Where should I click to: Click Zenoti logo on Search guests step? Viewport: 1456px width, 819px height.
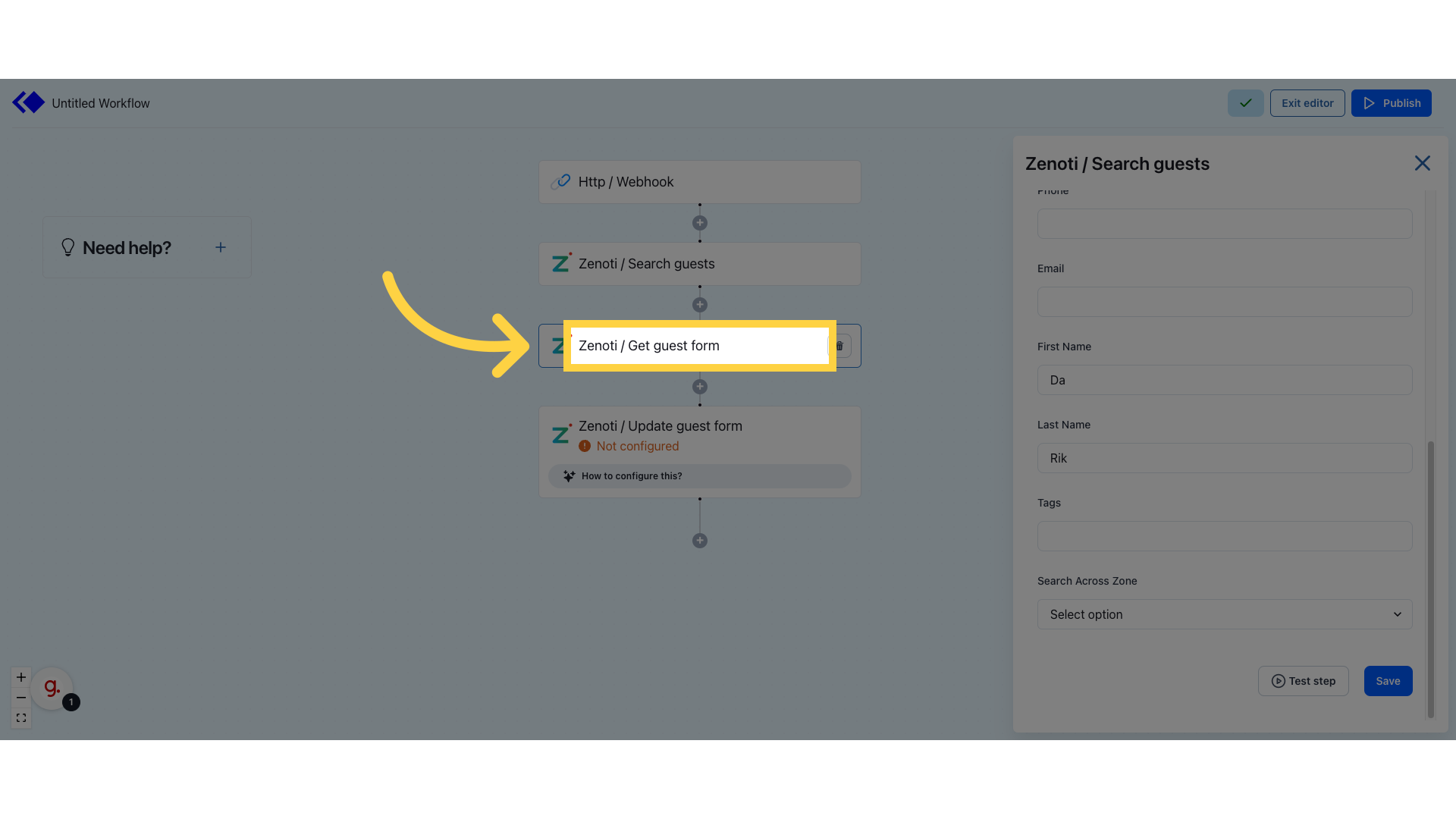(x=561, y=263)
